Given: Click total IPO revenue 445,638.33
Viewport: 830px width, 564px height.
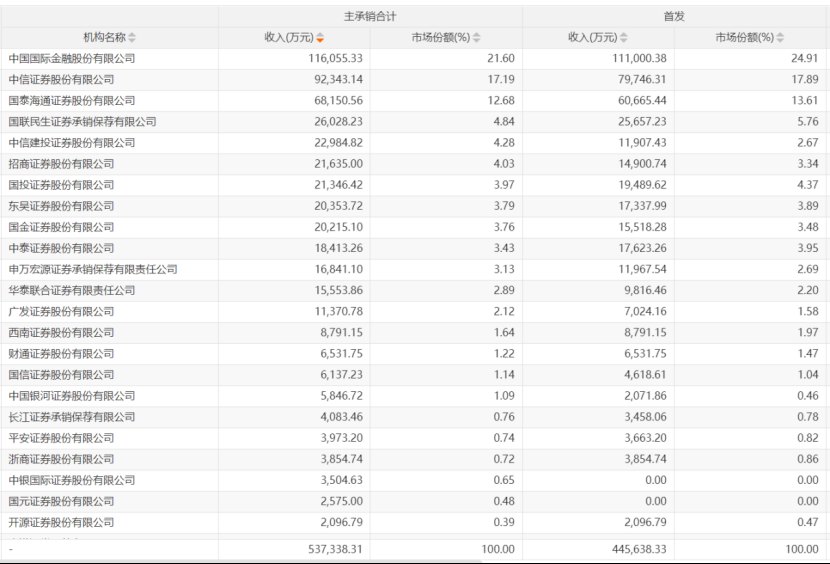Looking at the screenshot, I should point(639,549).
